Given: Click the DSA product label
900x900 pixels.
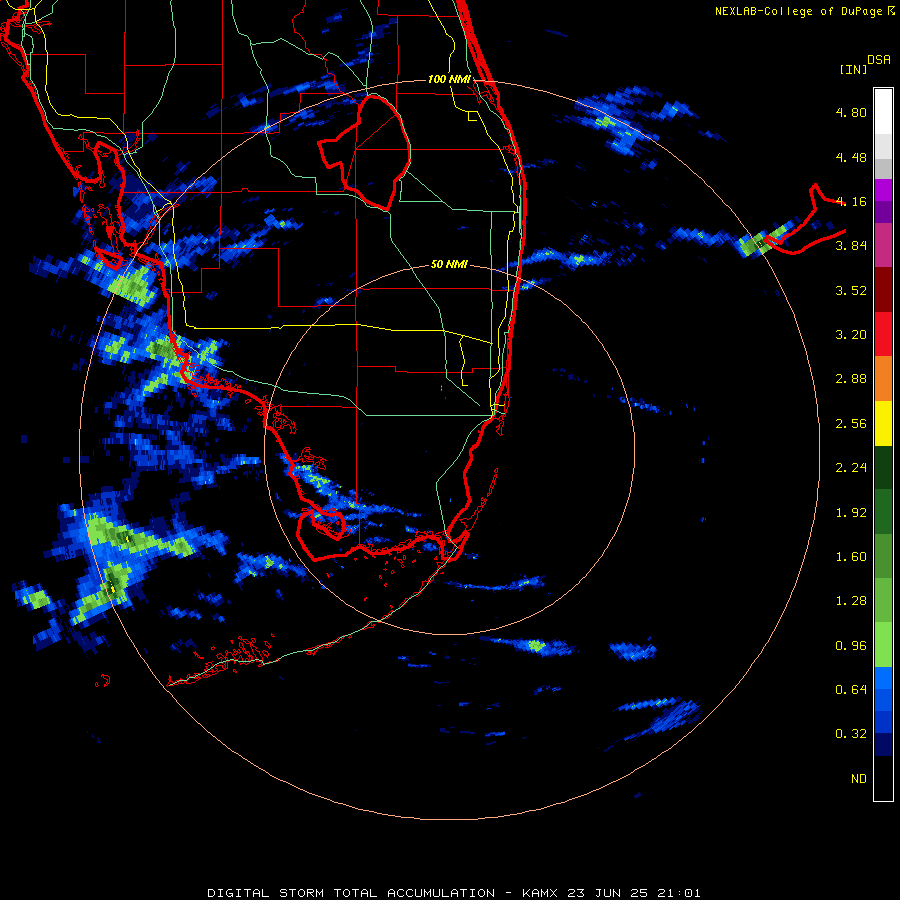Looking at the screenshot, I should click(879, 60).
